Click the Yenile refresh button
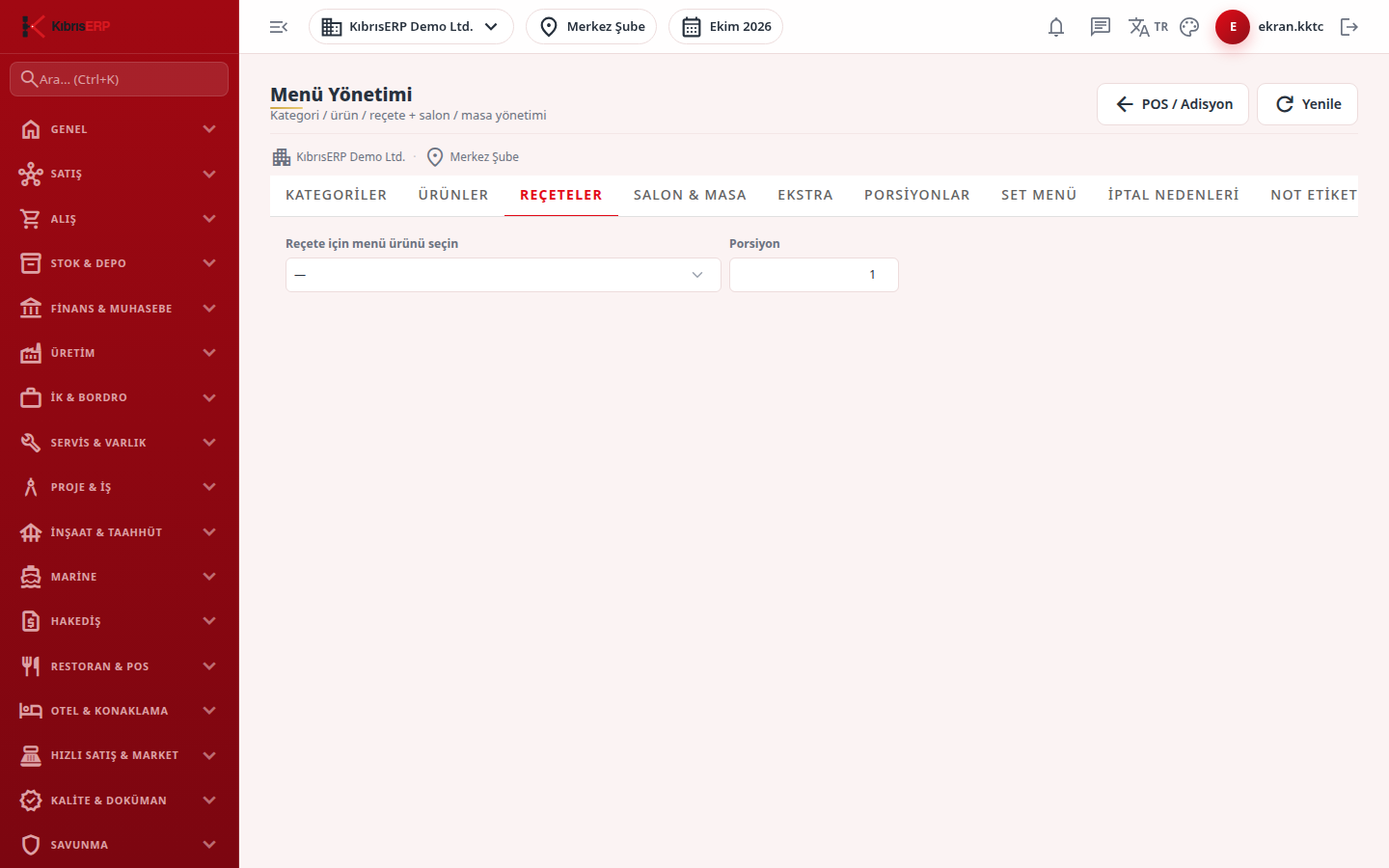 point(1307,104)
